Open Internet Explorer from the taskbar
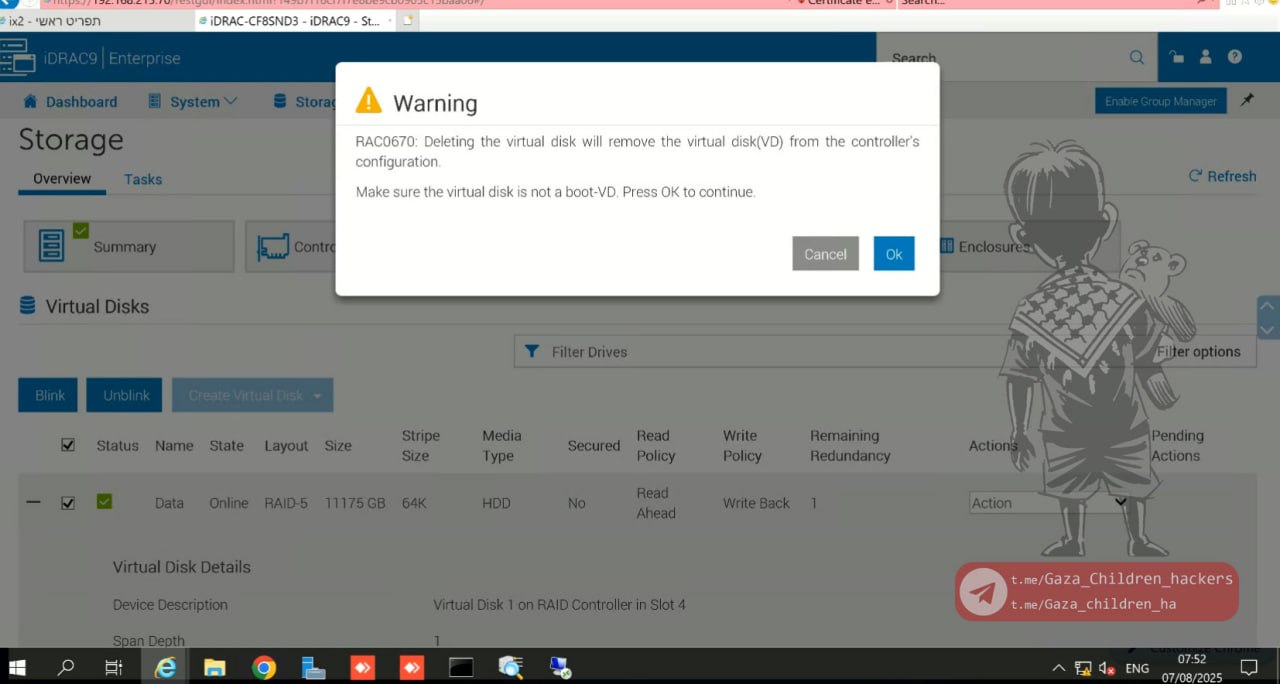This screenshot has height=684, width=1280. tap(165, 667)
